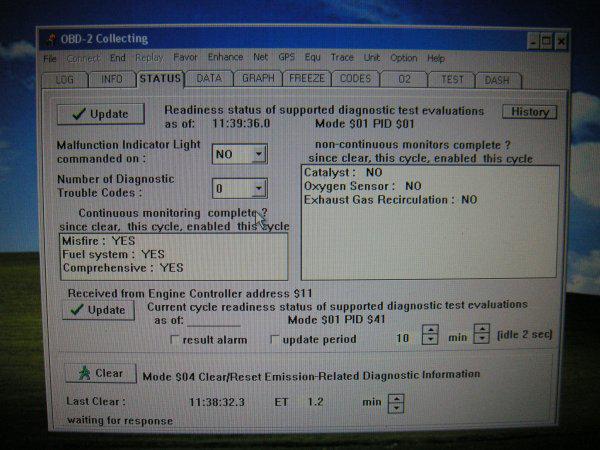Click the OBD-2 Collecting title bar icon
Image resolution: width=600 pixels, height=450 pixels.
[50, 40]
